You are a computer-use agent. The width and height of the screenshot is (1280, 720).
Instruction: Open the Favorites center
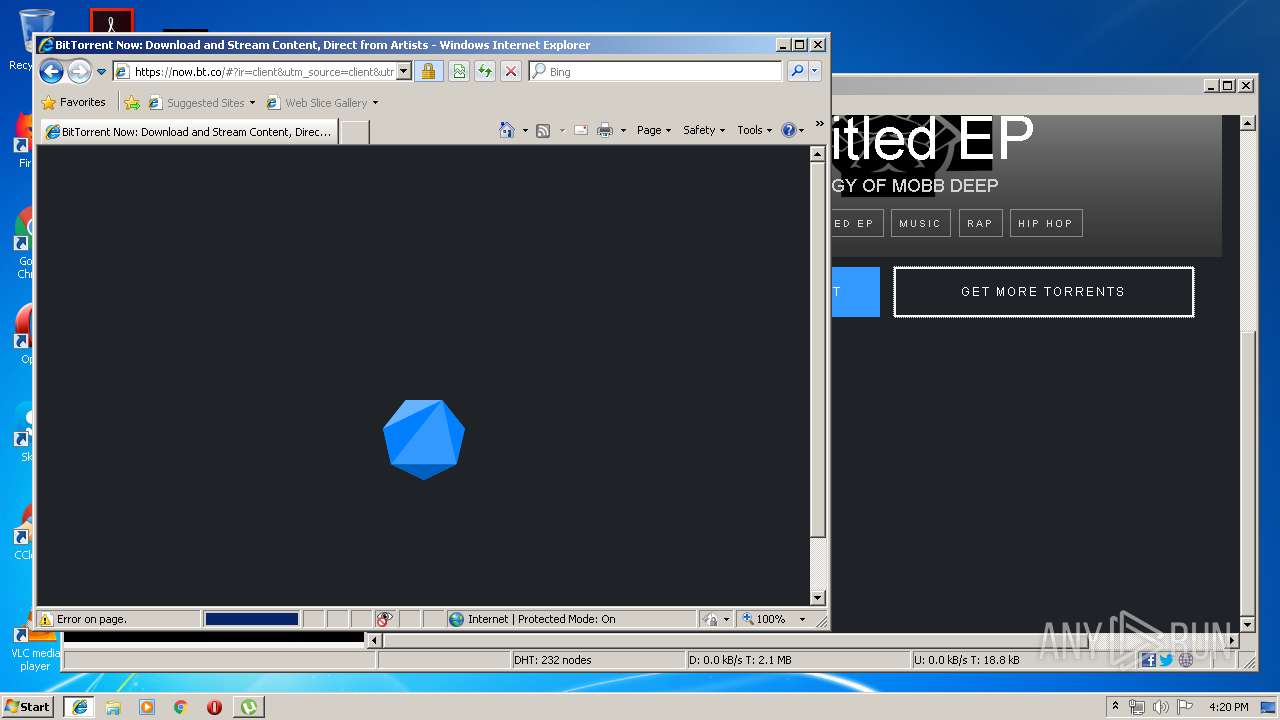(73, 102)
